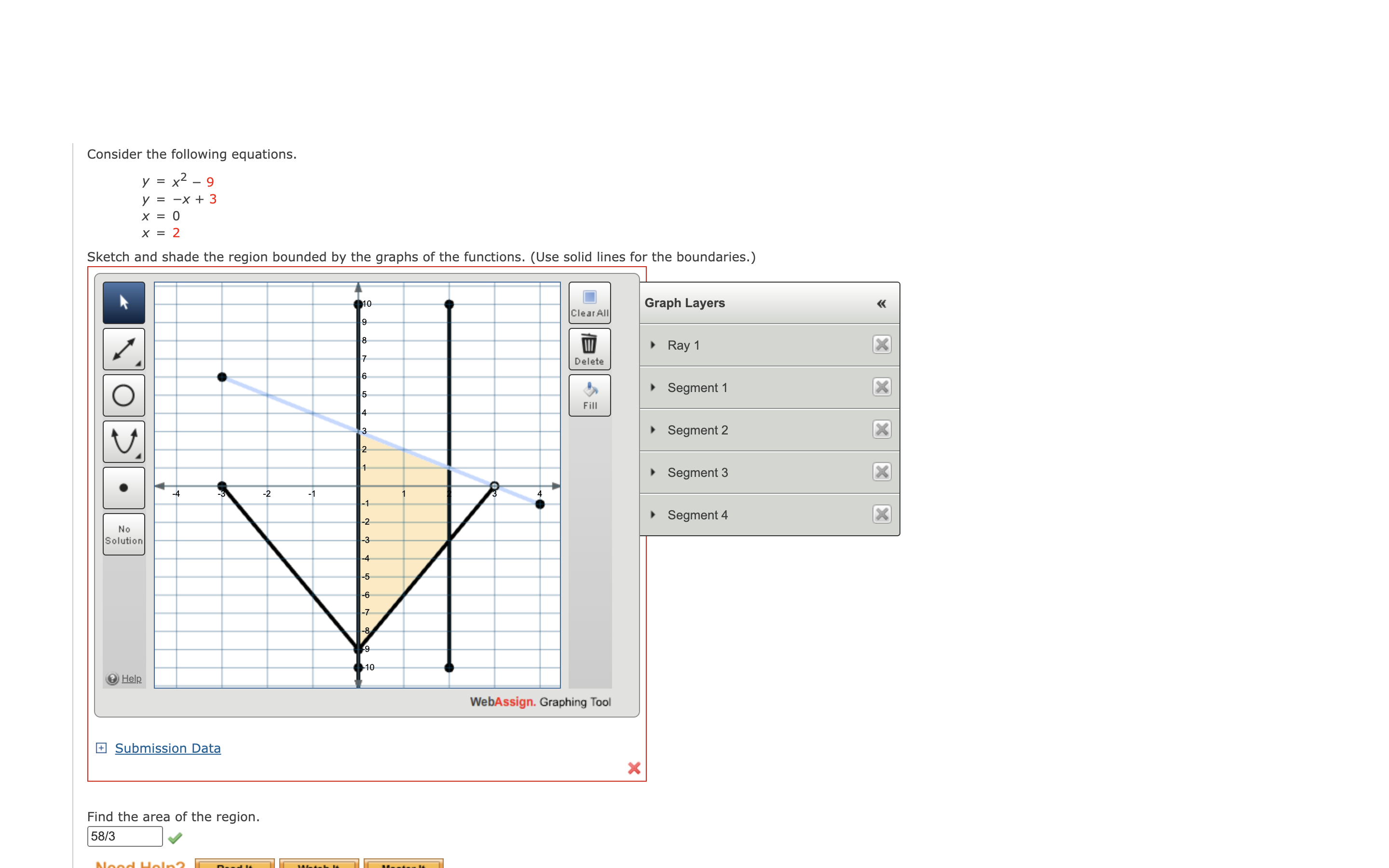This screenshot has width=1389, height=868.
Task: Open the Help link
Action: pyautogui.click(x=131, y=678)
